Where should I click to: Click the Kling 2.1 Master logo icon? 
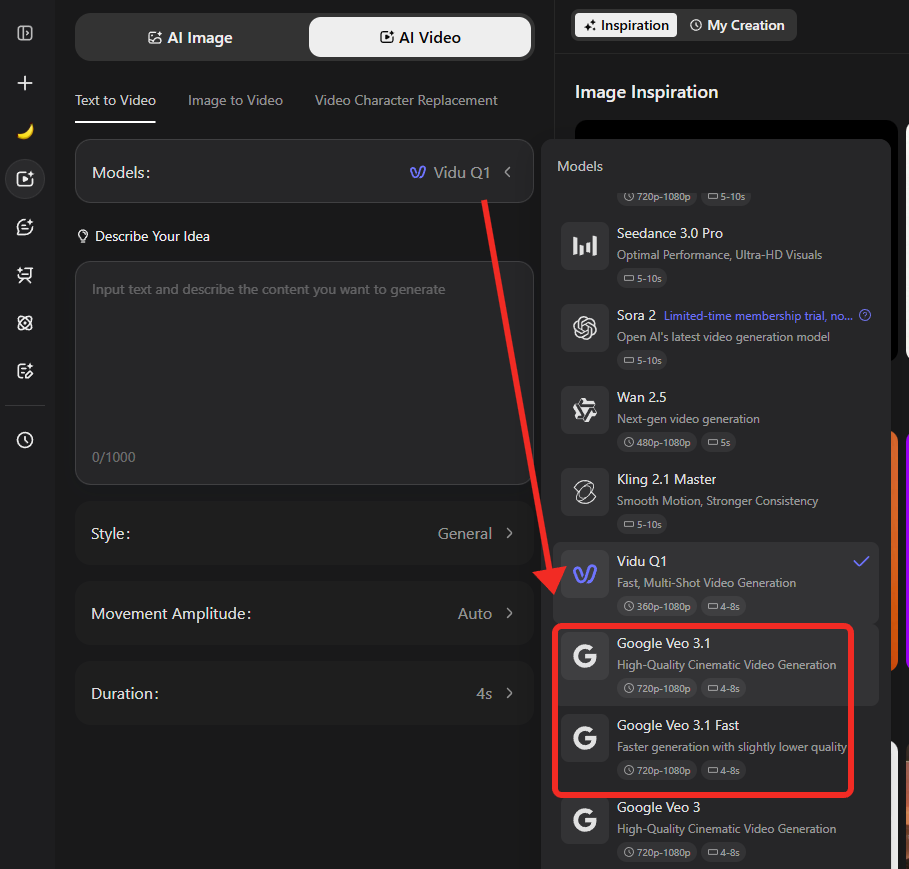point(584,492)
